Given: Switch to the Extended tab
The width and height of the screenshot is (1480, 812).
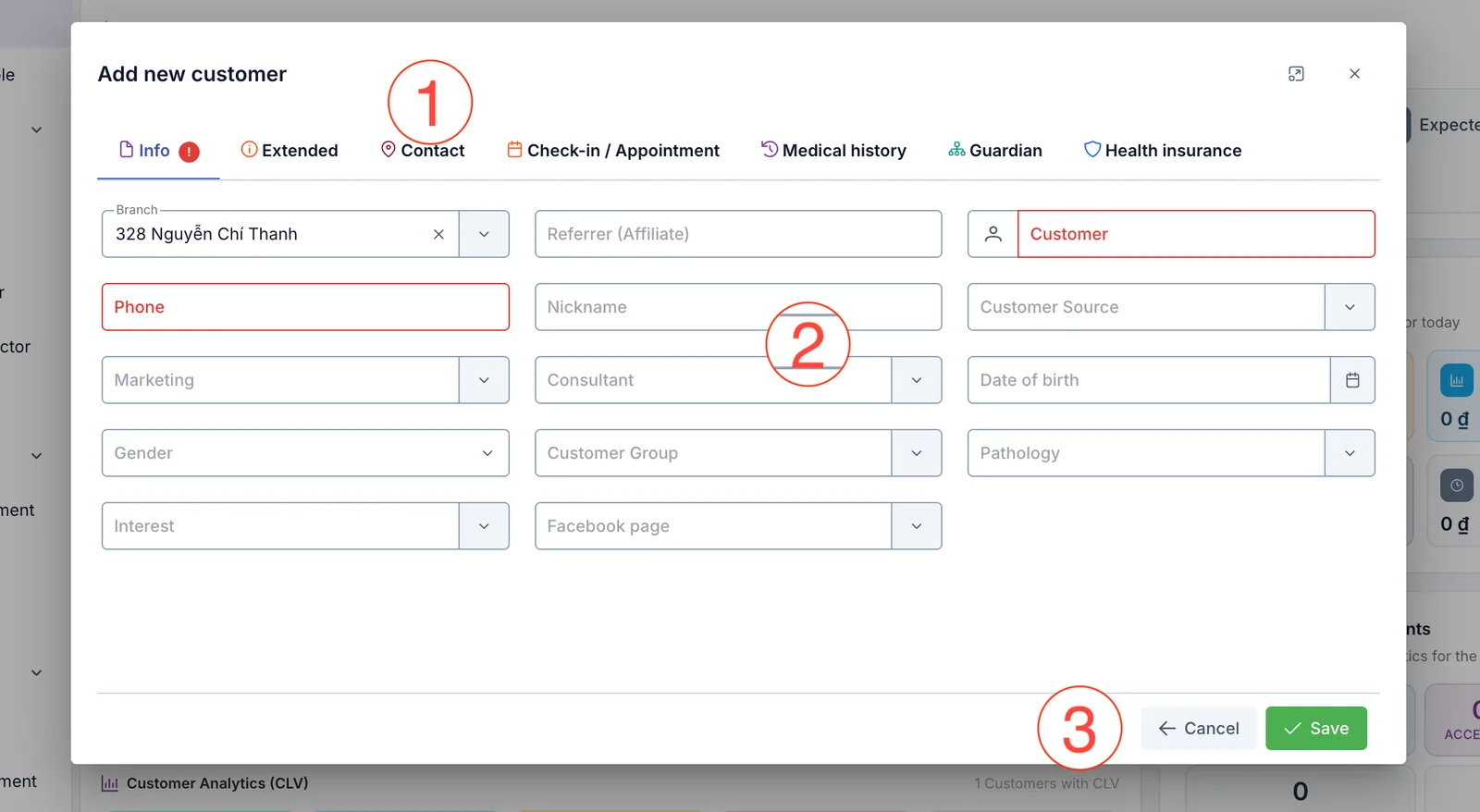Looking at the screenshot, I should point(290,150).
